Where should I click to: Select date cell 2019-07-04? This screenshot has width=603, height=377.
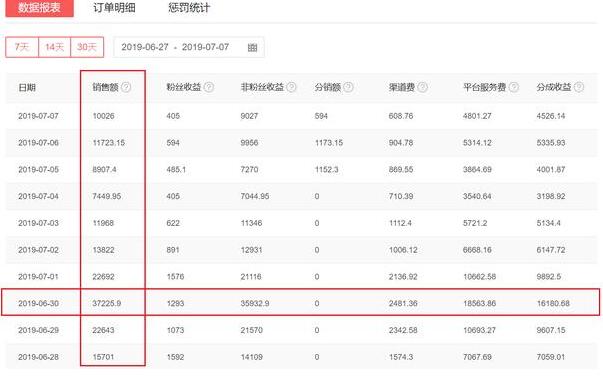coord(38,196)
